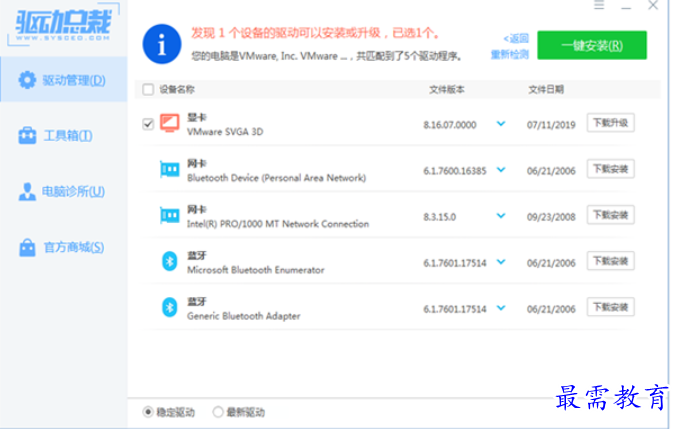Viewport: 677px width, 429px height.
Task: Click date 09/23/2008
Action: (551, 217)
